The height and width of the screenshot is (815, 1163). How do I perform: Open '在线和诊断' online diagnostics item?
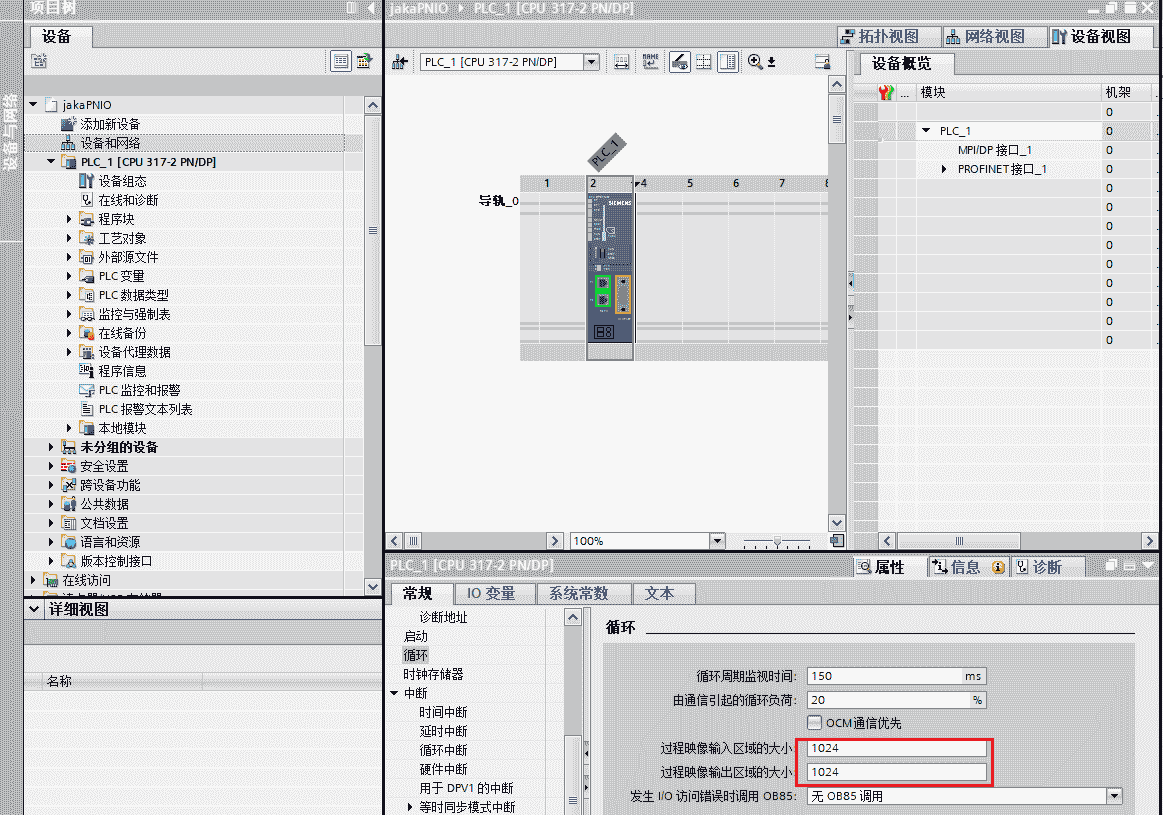tap(128, 200)
